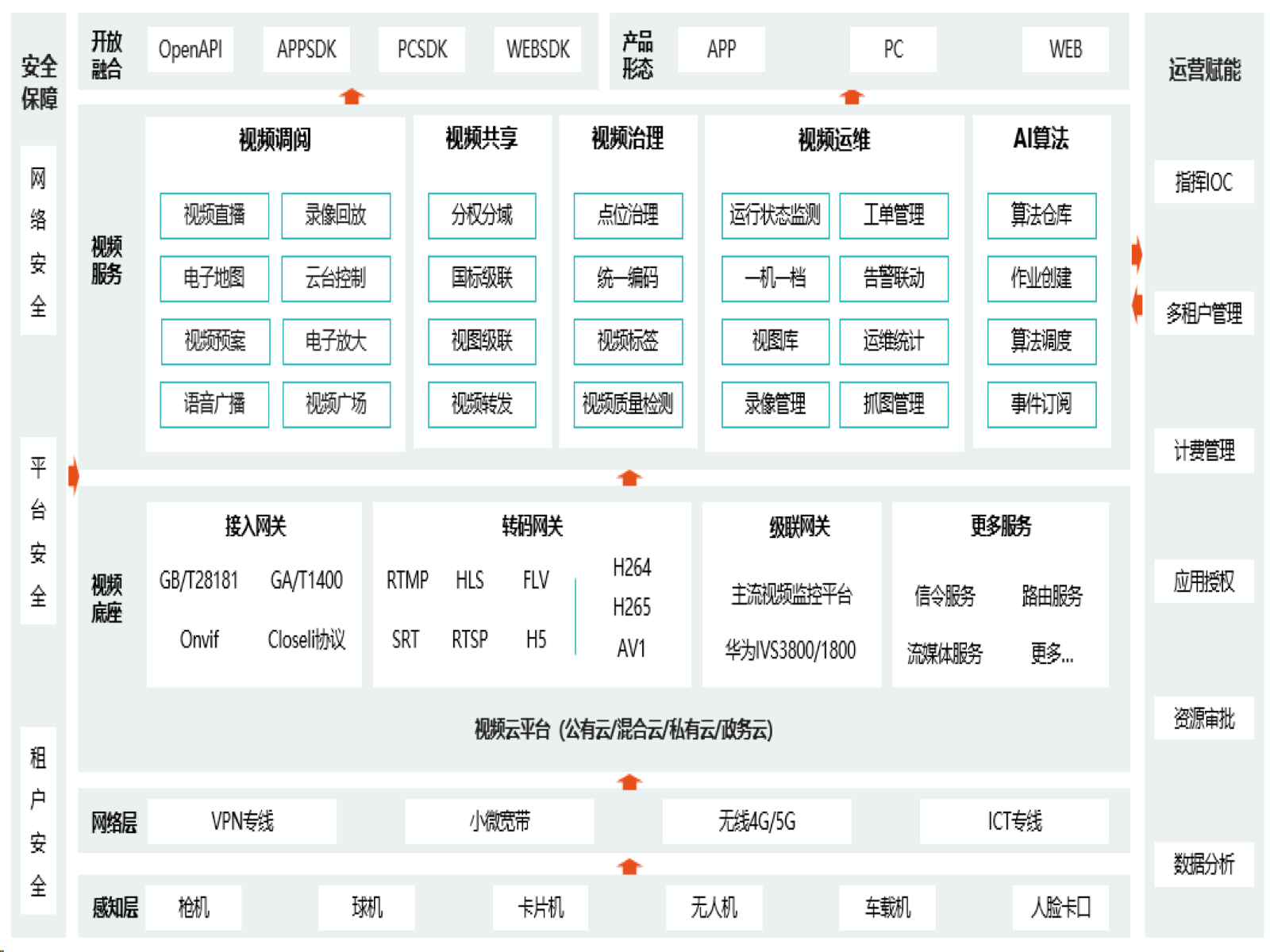Screen dimensions: 1270x952
Task: Click the 视频标签 box
Action: (x=628, y=341)
